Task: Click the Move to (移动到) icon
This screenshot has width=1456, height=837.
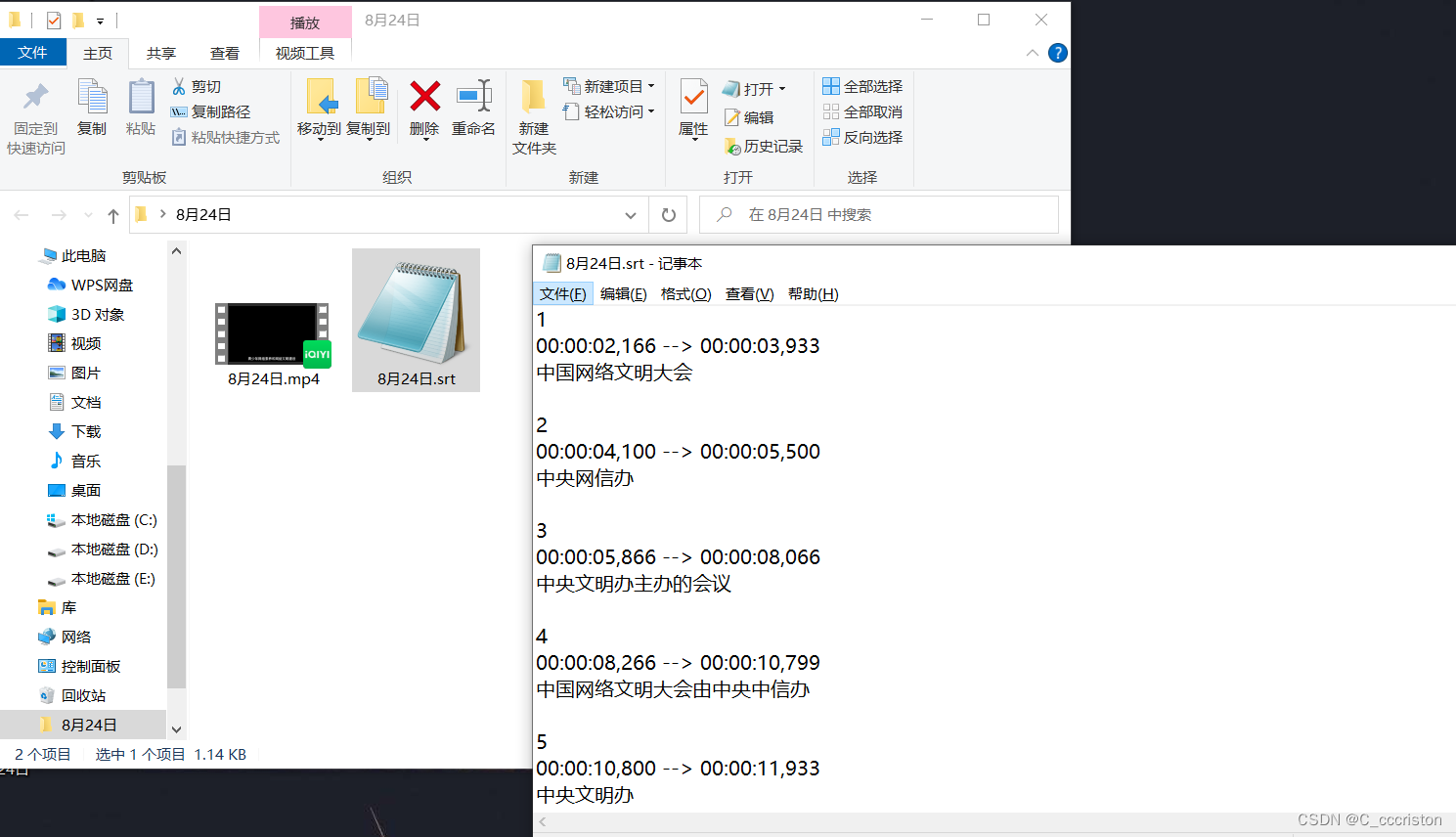Action: click(x=321, y=97)
